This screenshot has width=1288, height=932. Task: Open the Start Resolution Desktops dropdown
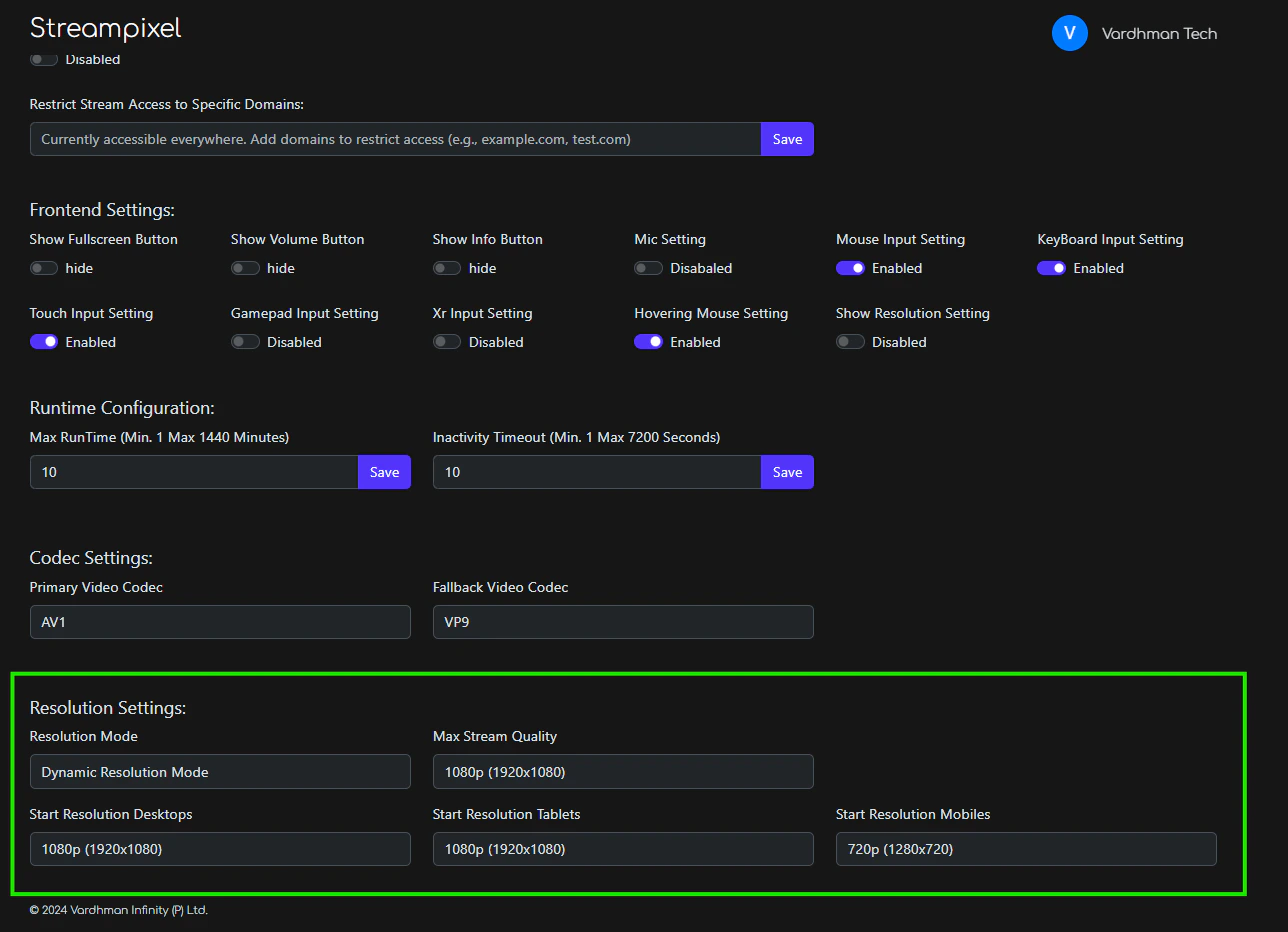click(x=220, y=849)
